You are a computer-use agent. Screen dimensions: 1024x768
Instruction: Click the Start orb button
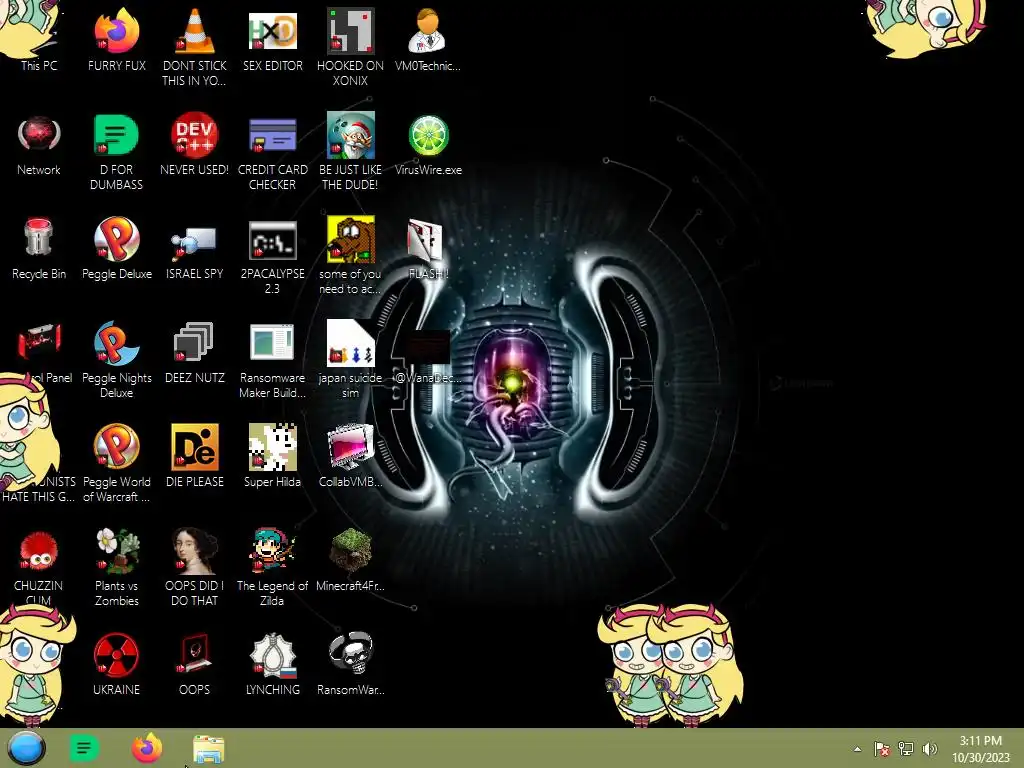26,748
